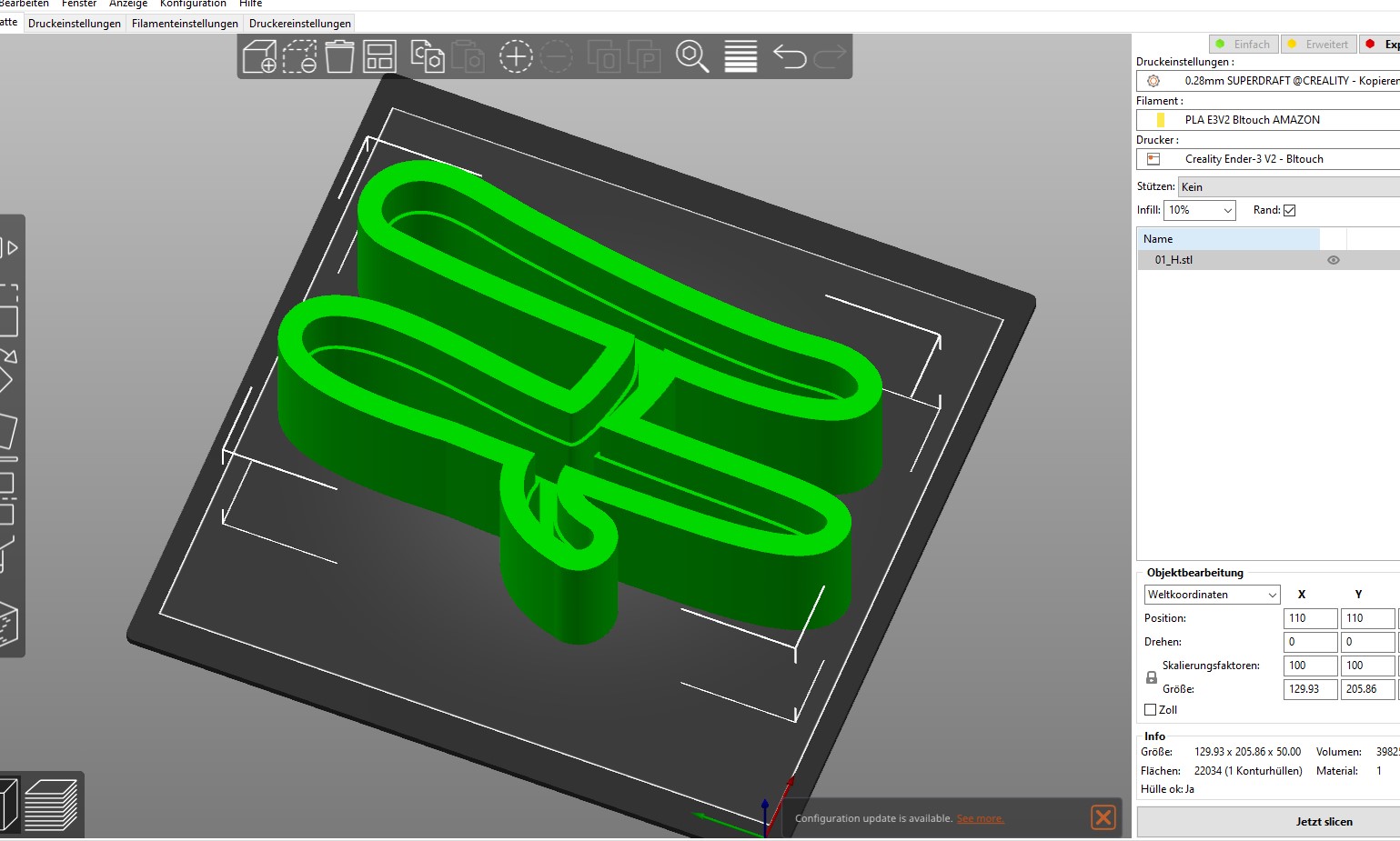Open the Stützen dropdown
The image size is (1400, 841).
point(1288,187)
